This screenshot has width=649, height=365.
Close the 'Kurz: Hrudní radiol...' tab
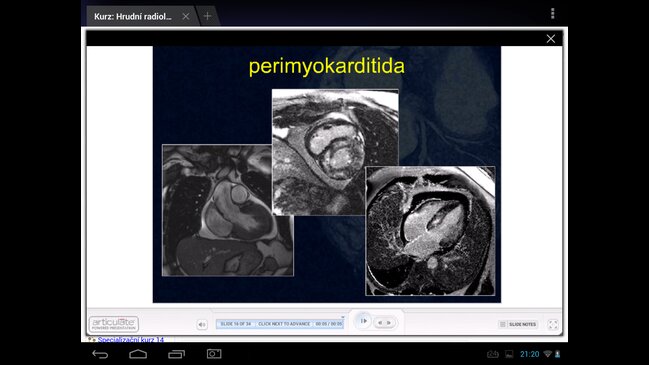point(186,16)
